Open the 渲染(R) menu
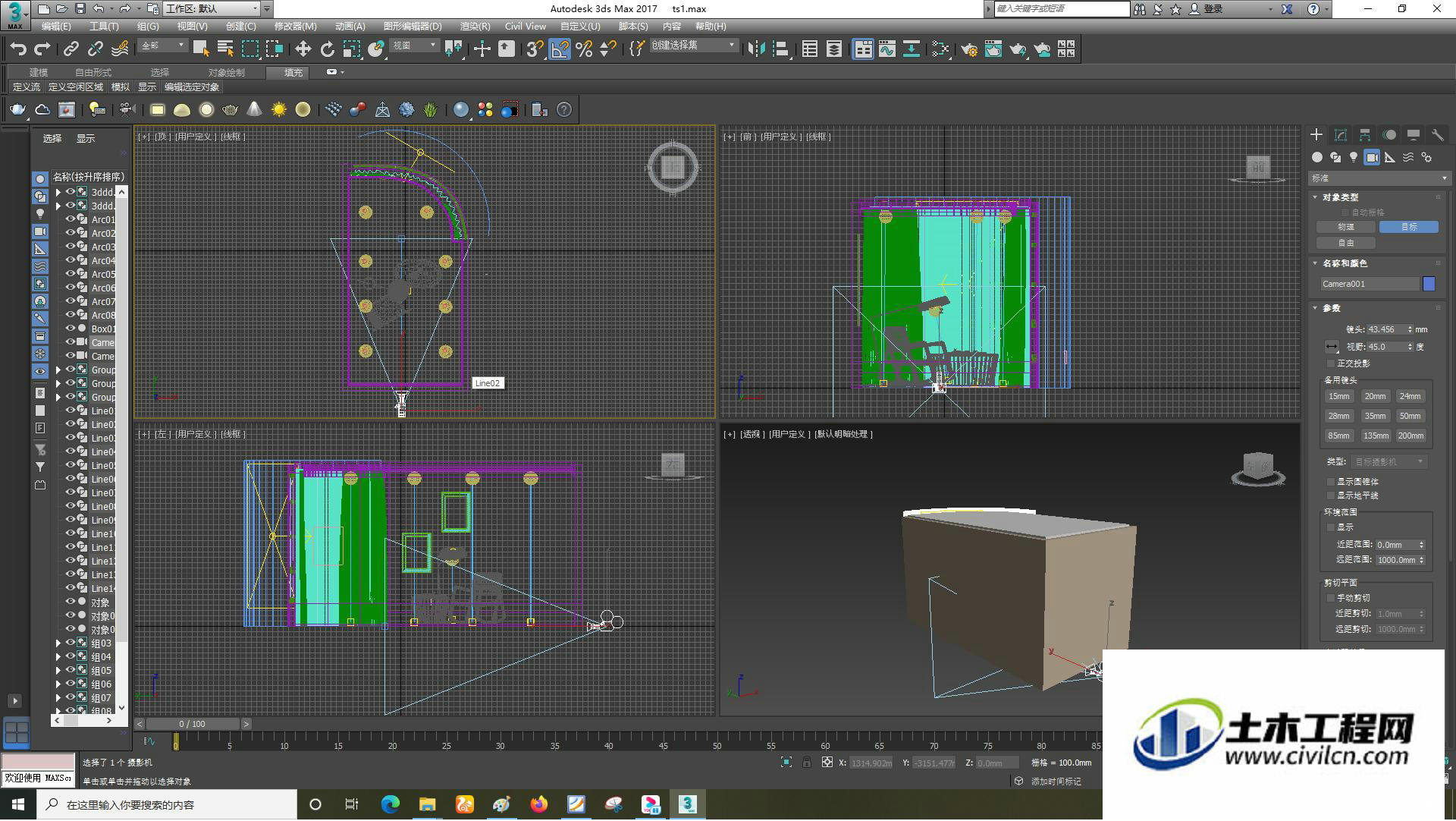 [475, 27]
